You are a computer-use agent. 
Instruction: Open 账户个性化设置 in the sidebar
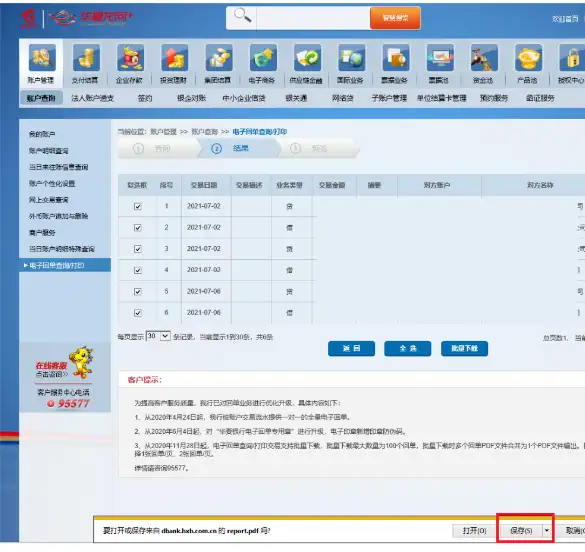(52, 184)
